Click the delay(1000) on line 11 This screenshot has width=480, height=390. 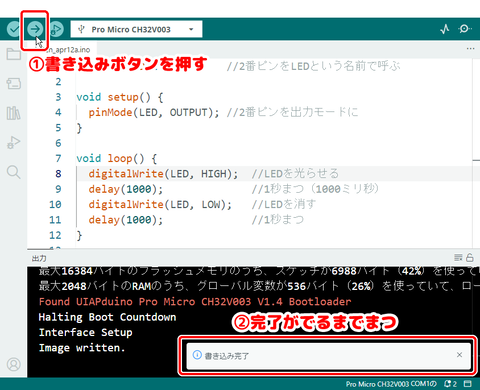[x=126, y=220]
